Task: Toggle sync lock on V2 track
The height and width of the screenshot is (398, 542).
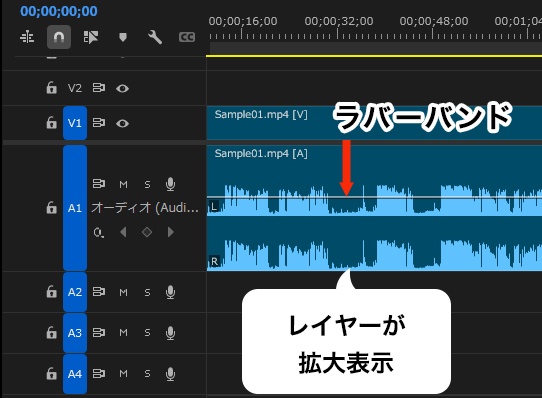Action: tap(99, 88)
